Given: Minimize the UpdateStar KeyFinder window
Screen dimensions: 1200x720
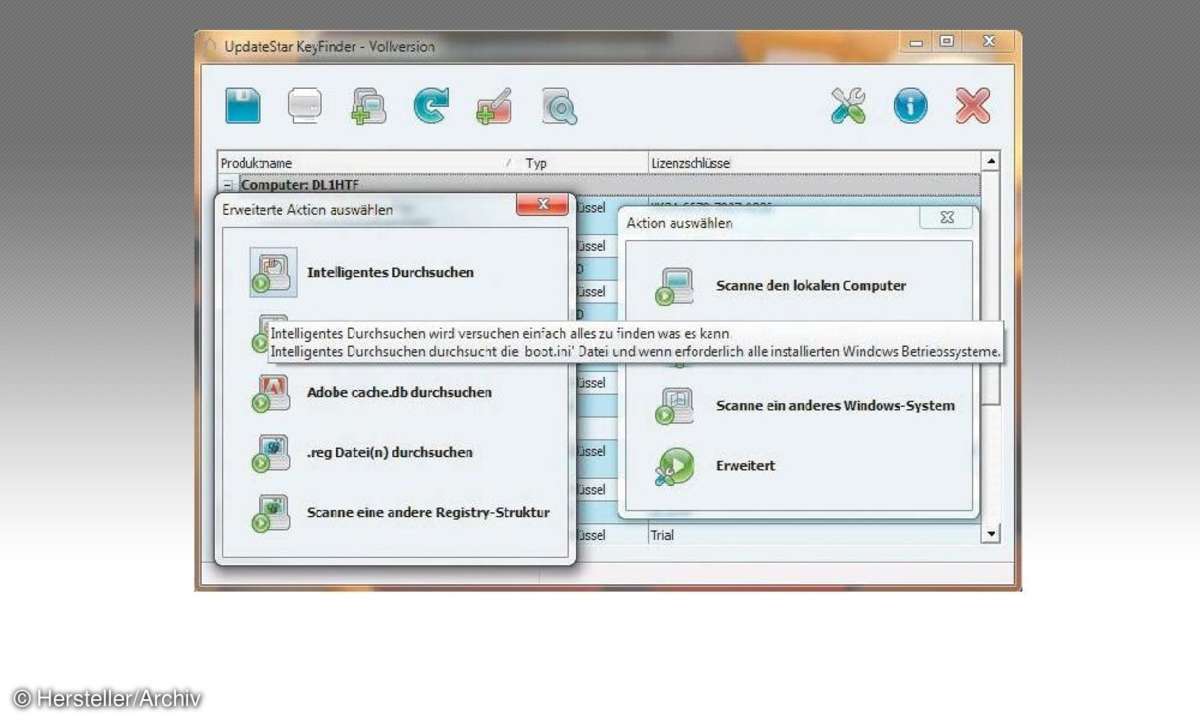Looking at the screenshot, I should pos(918,42).
